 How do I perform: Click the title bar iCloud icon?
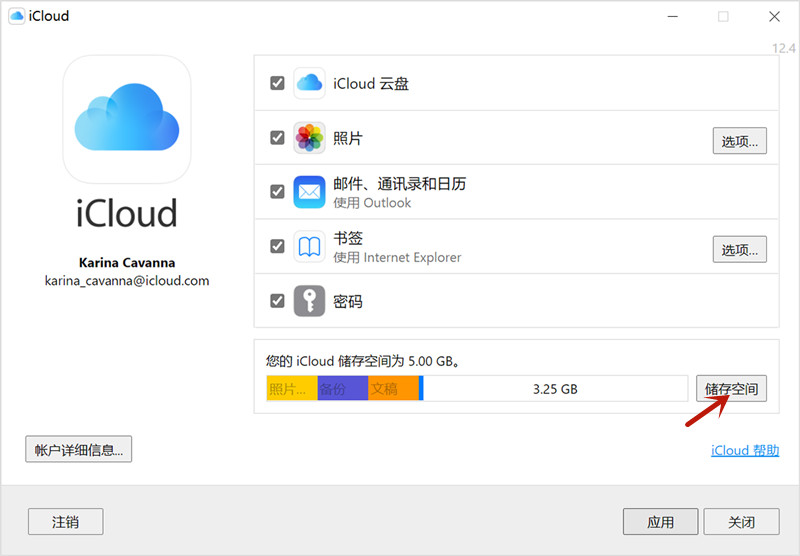tap(17, 16)
